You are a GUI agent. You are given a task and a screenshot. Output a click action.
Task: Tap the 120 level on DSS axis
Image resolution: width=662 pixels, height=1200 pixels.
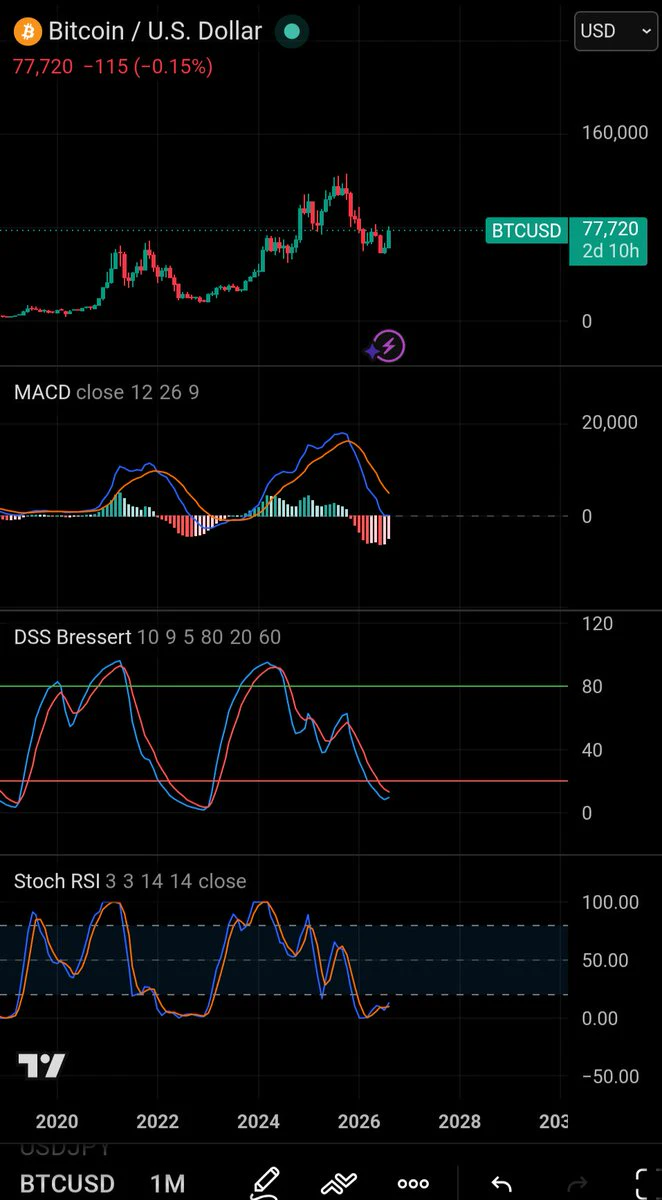click(596, 624)
